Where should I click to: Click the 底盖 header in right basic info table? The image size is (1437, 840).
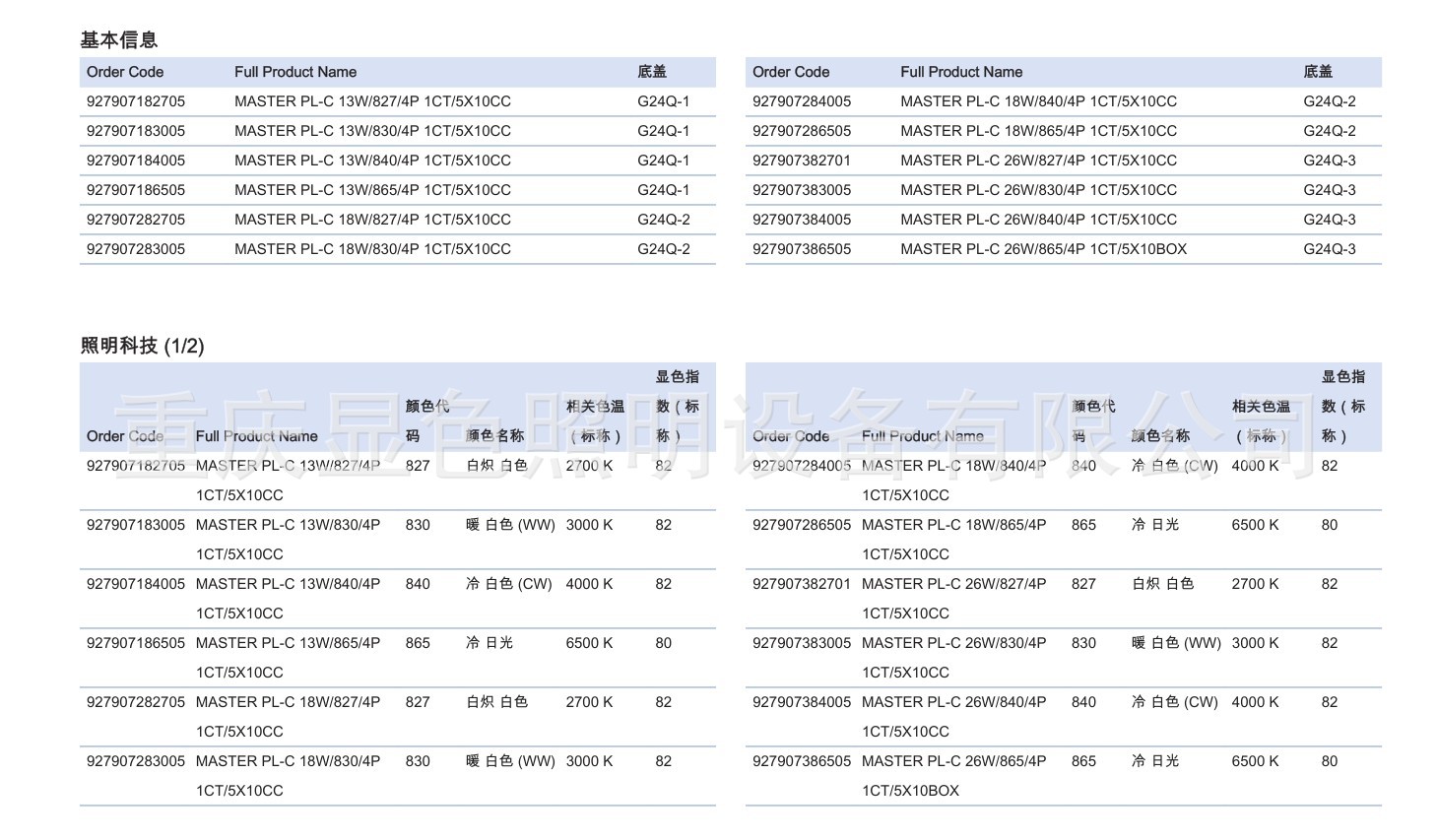[1318, 72]
